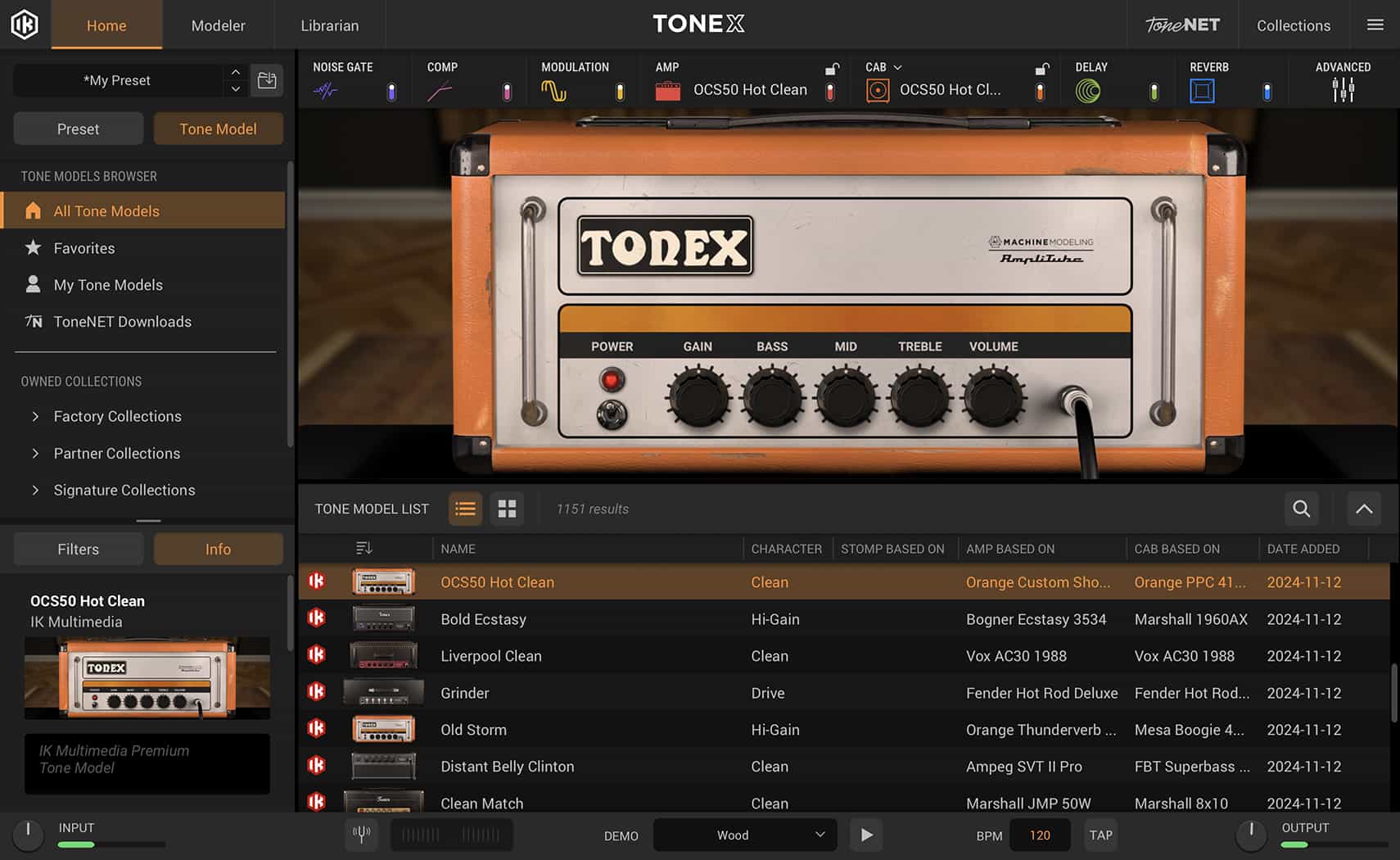Viewport: 1400px width, 860px height.
Task: Open the Filters panel
Action: pos(78,549)
